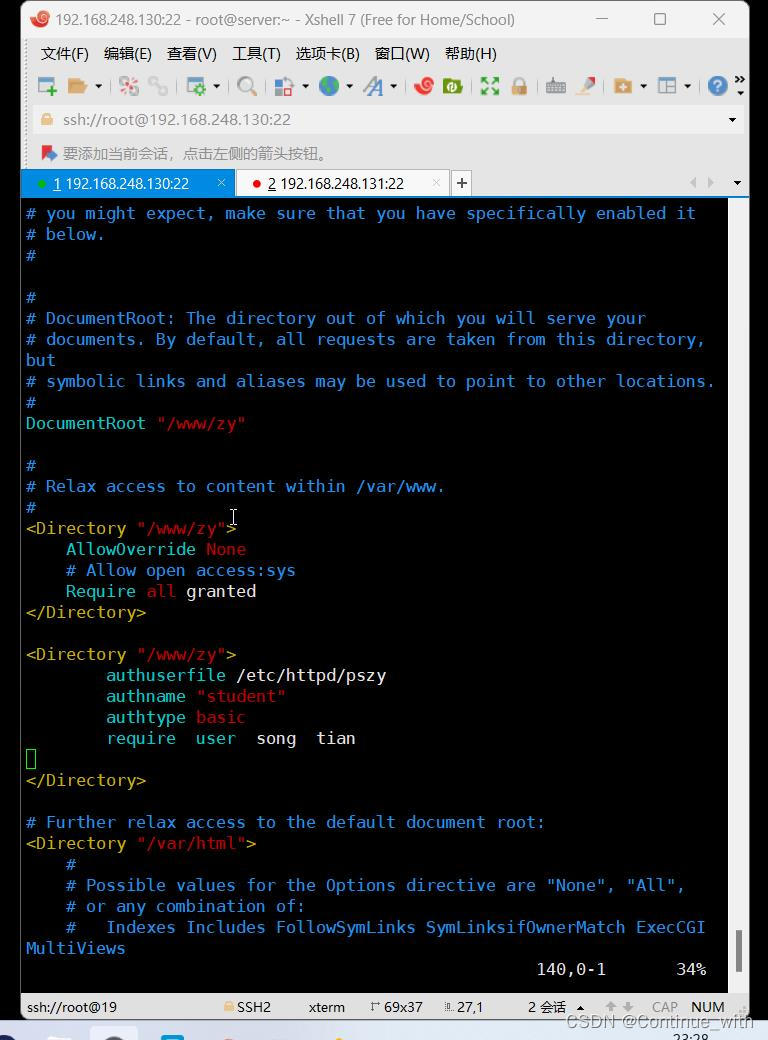Click the folder with plus icon
This screenshot has height=1040, width=768.
622,86
